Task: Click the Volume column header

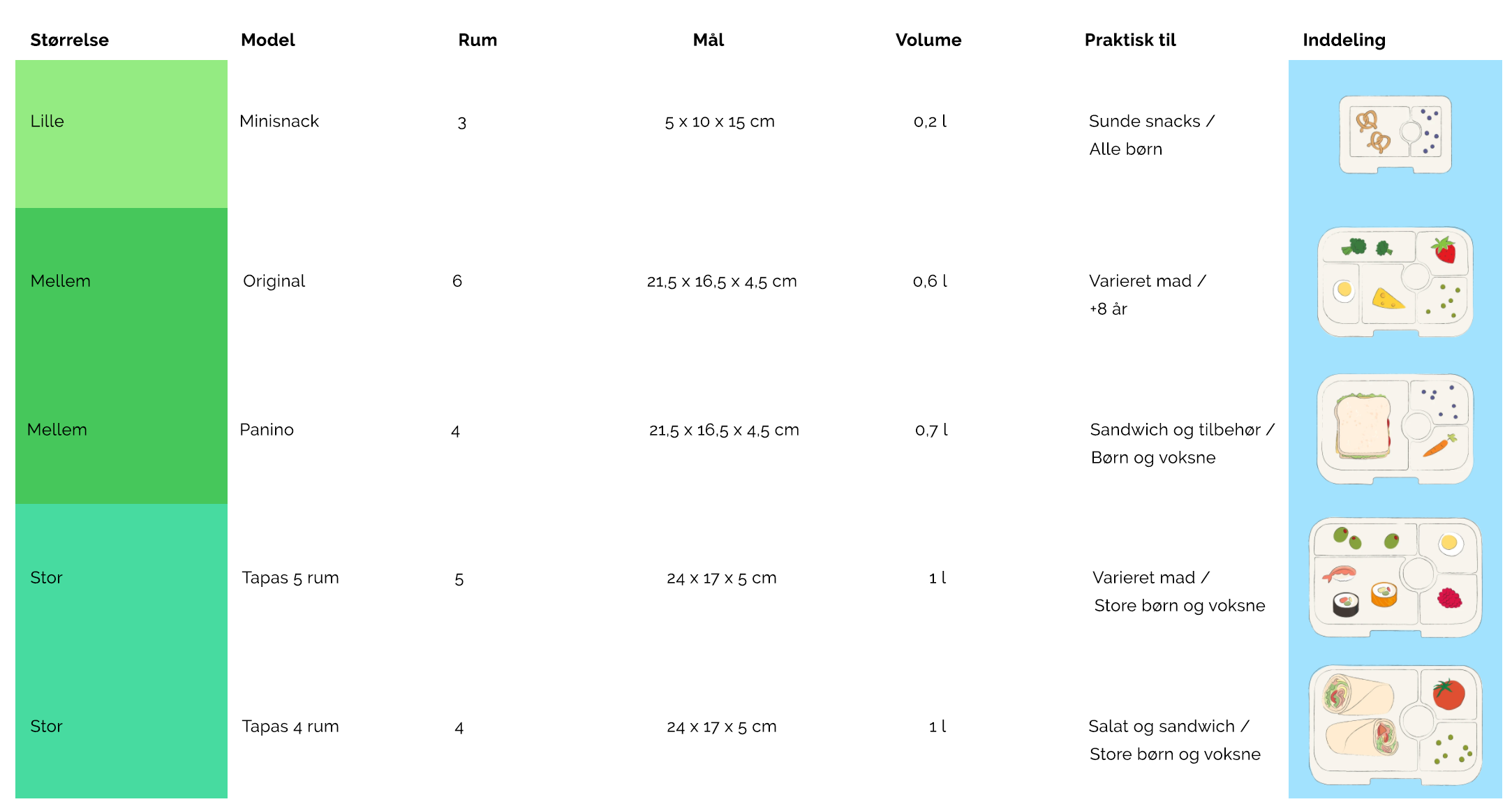Action: coord(928,40)
